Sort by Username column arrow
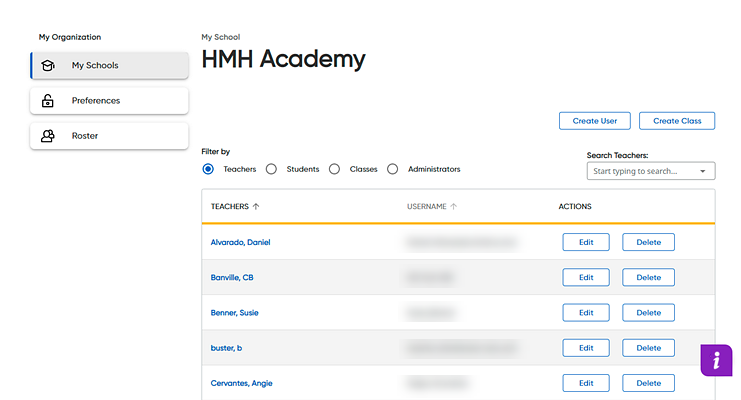The width and height of the screenshot is (741, 400). [454, 207]
